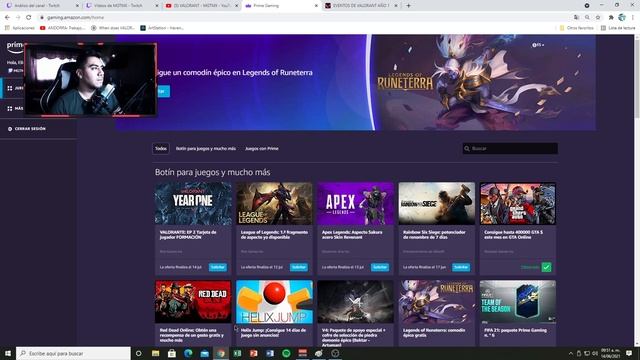Select the Todos filter tab
This screenshot has width=640, height=360.
click(161, 149)
